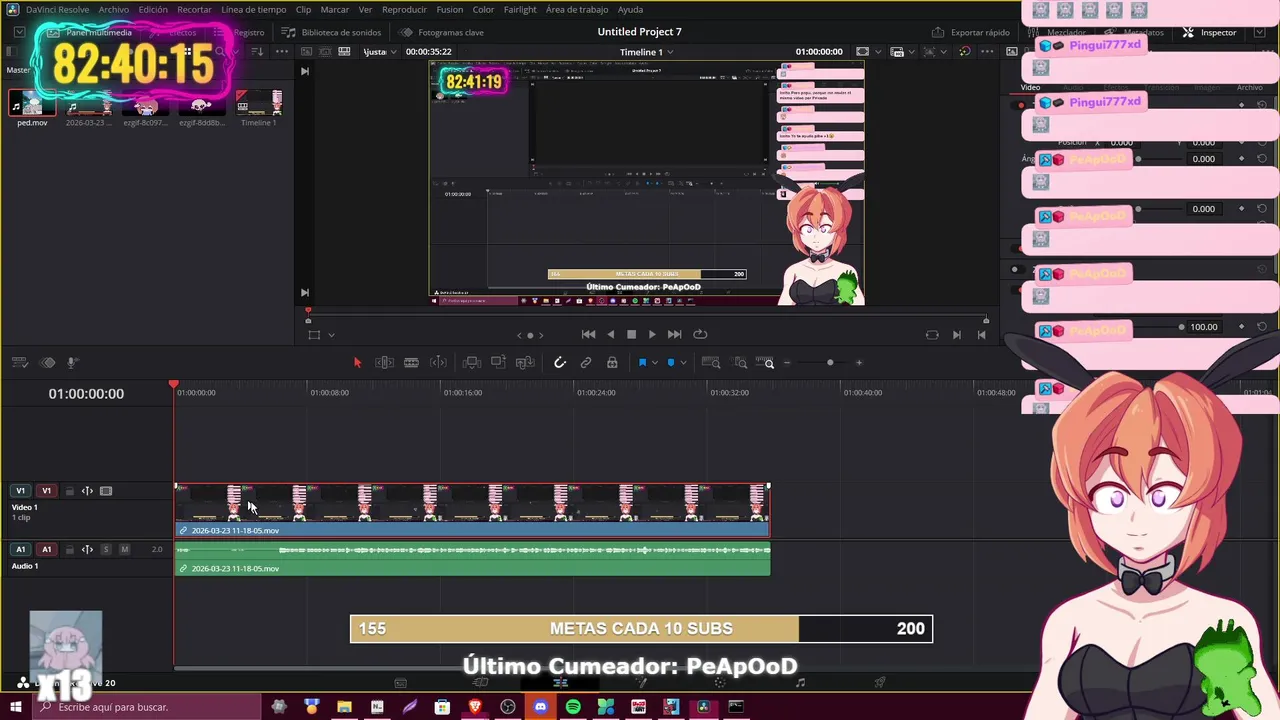Open Spotify from the taskbar
This screenshot has width=1280, height=720.
(x=573, y=707)
